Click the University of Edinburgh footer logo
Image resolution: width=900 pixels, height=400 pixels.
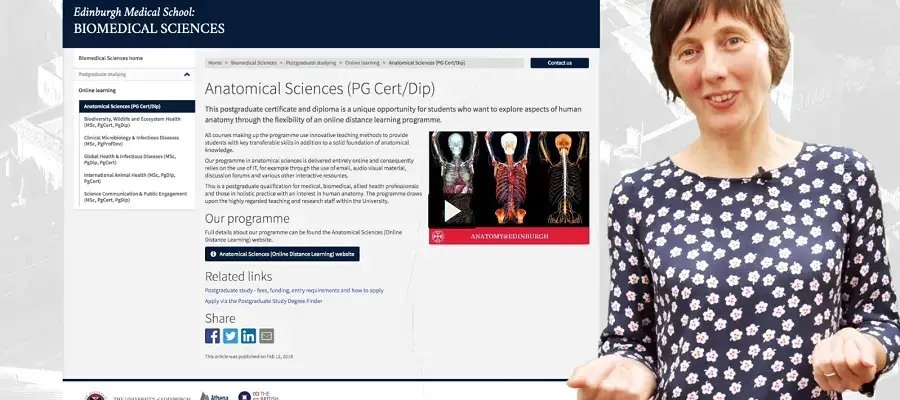pyautogui.click(x=137, y=397)
